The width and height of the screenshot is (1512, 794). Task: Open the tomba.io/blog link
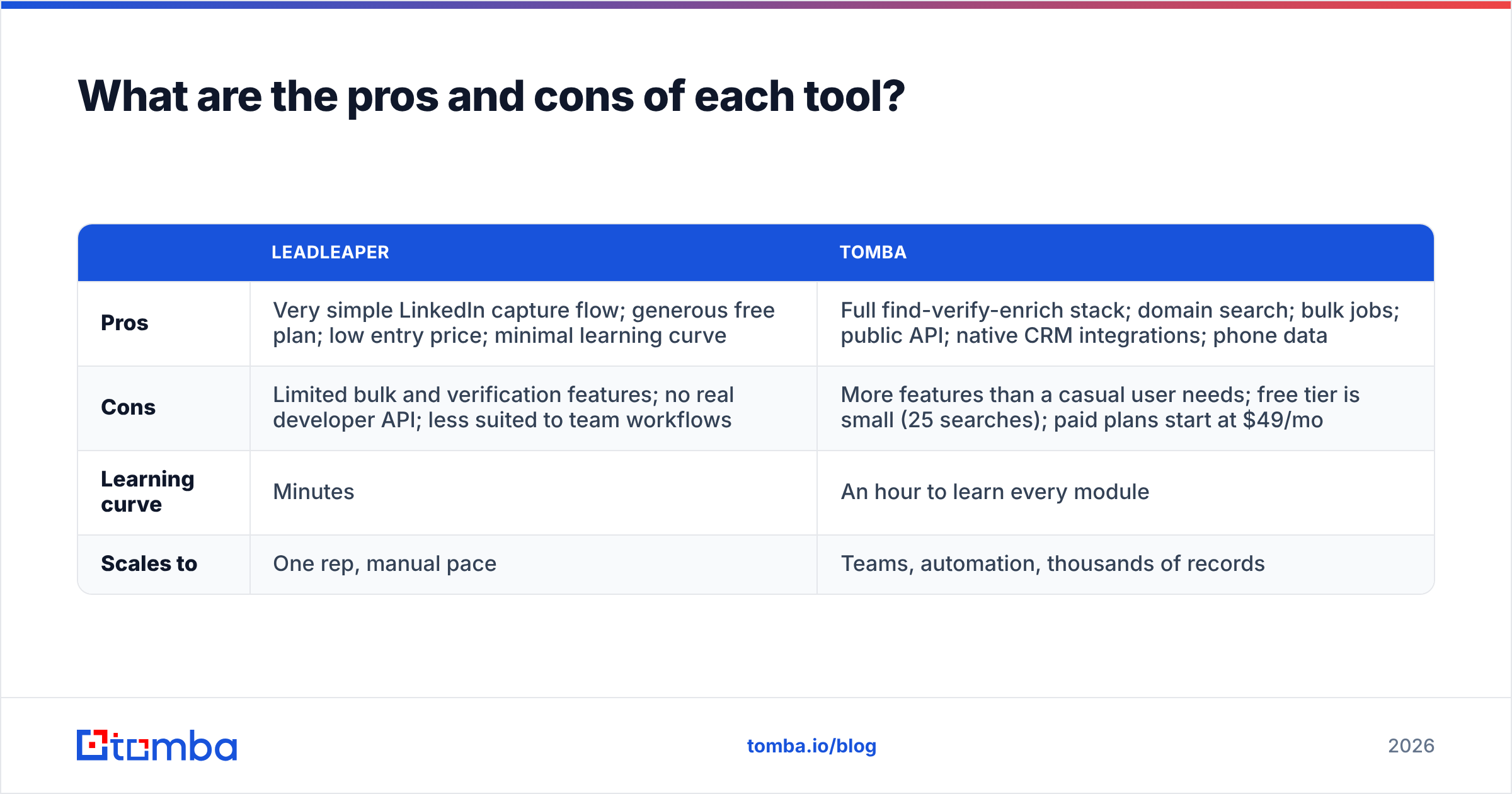(x=811, y=746)
